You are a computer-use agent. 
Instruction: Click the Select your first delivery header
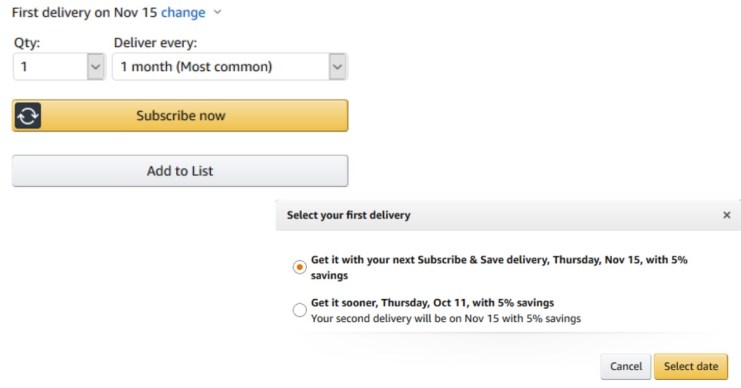tap(348, 215)
